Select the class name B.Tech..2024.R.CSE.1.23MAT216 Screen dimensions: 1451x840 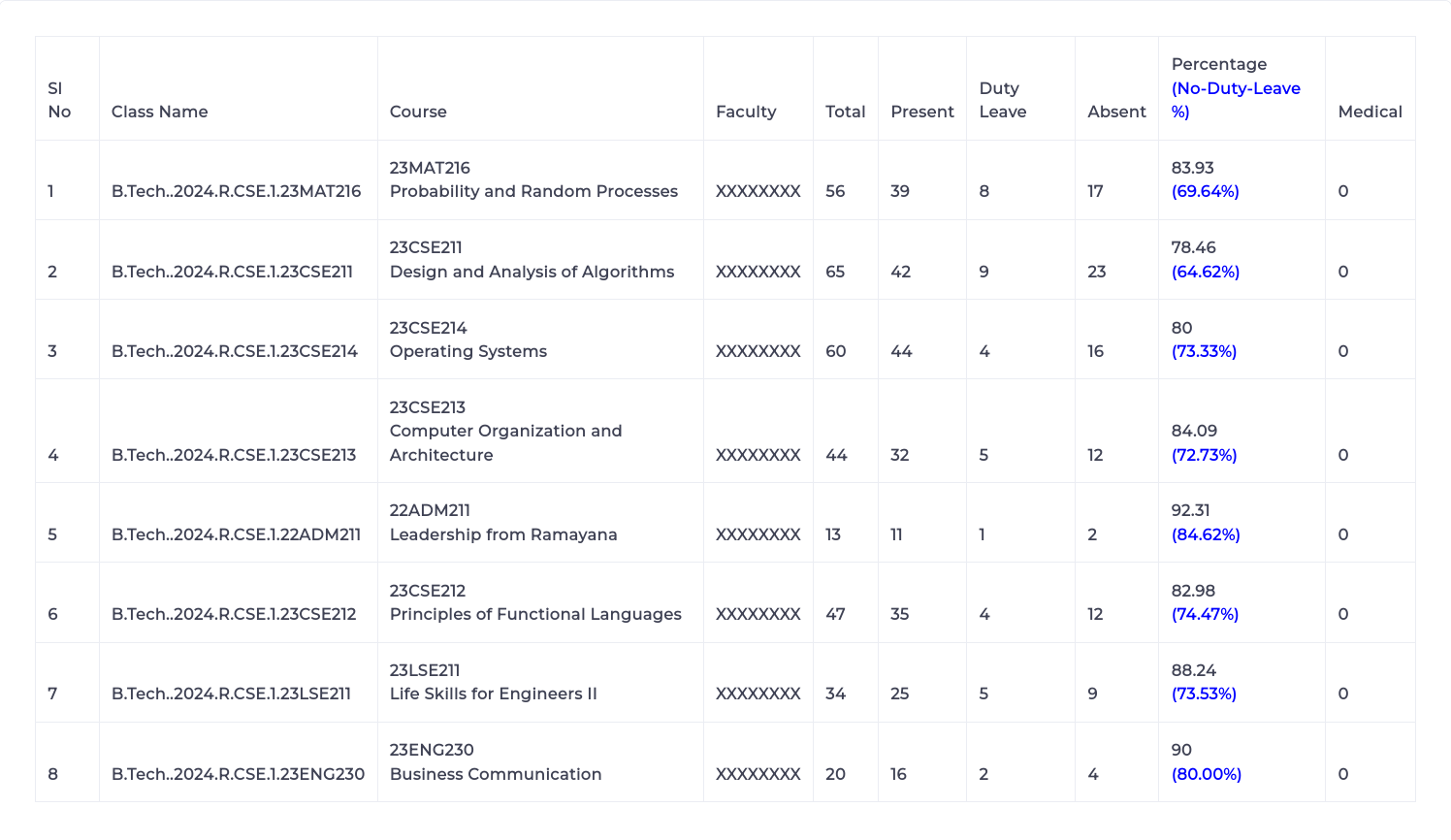[x=237, y=191]
